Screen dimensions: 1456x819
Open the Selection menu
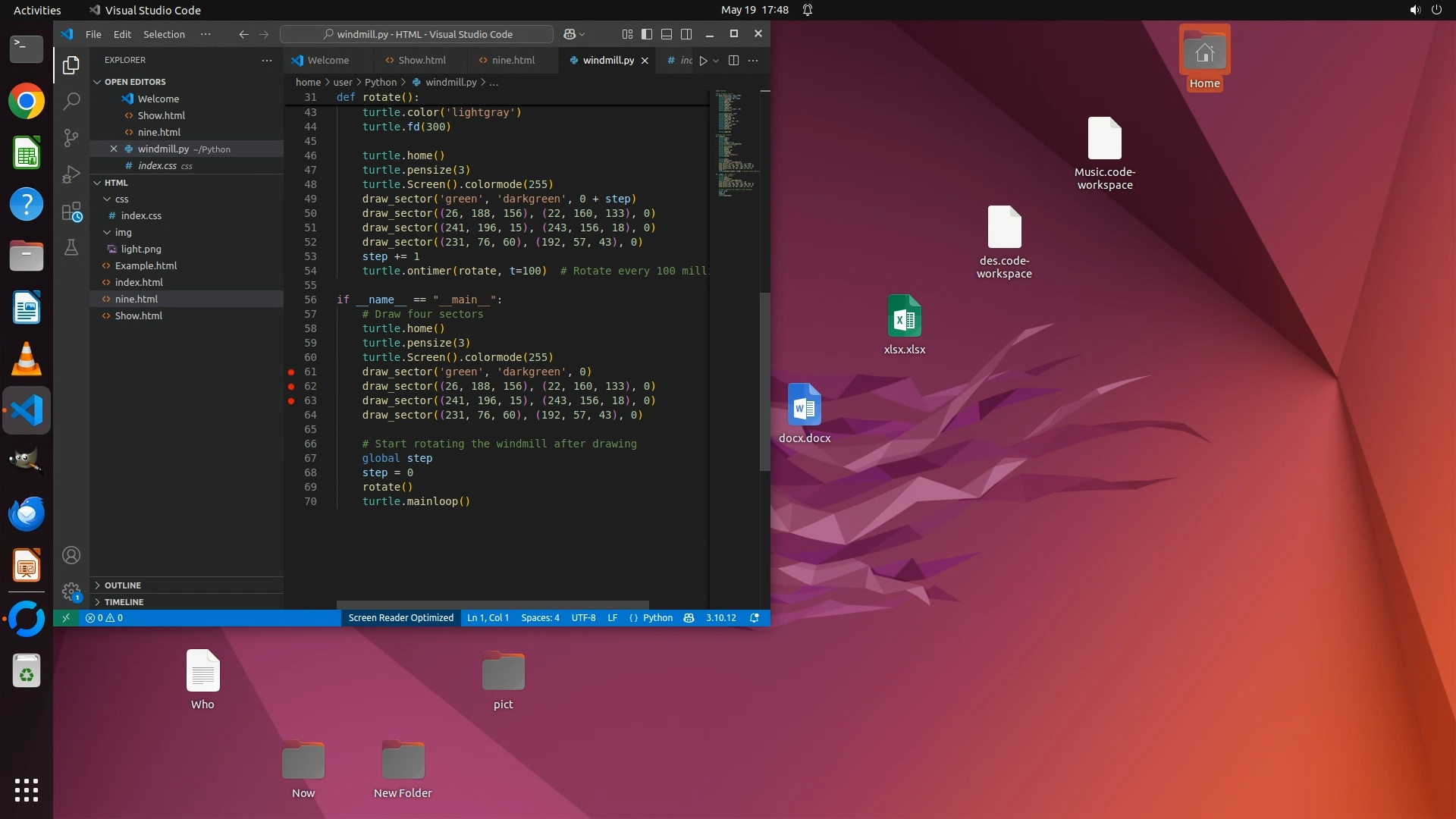coord(164,34)
